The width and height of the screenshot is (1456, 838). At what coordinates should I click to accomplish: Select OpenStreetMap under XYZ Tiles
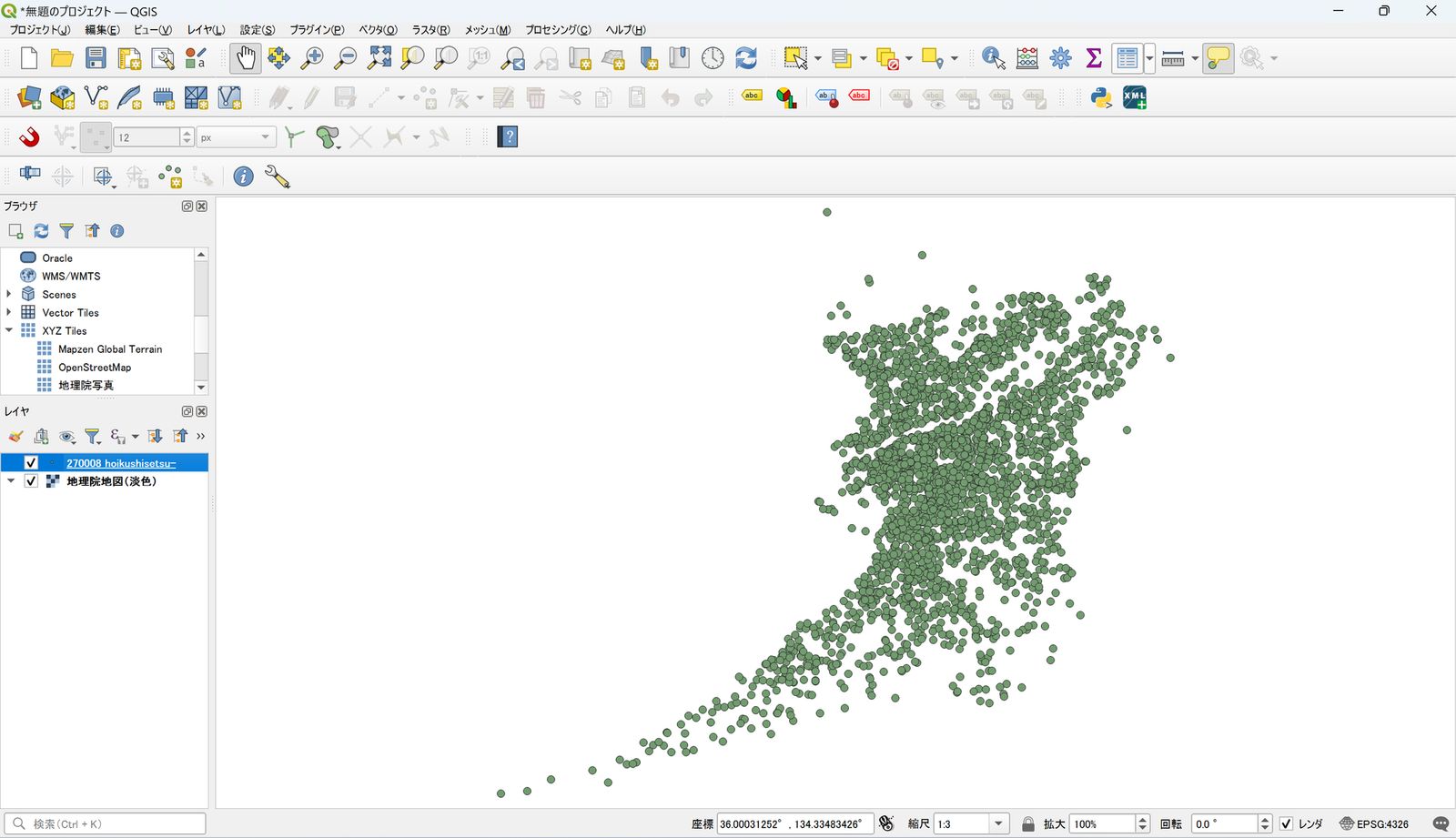(95, 367)
